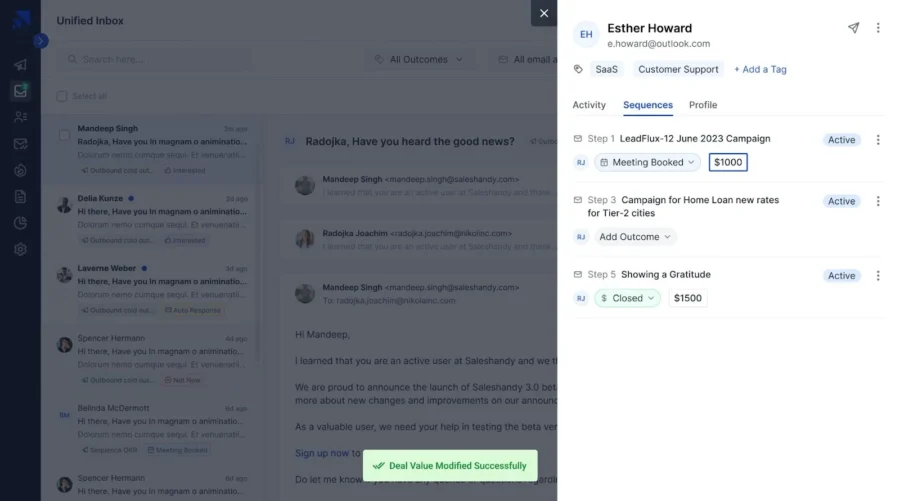Viewport: 900px width, 501px height.
Task: Open the templates document icon in sidebar
Action: (x=20, y=197)
